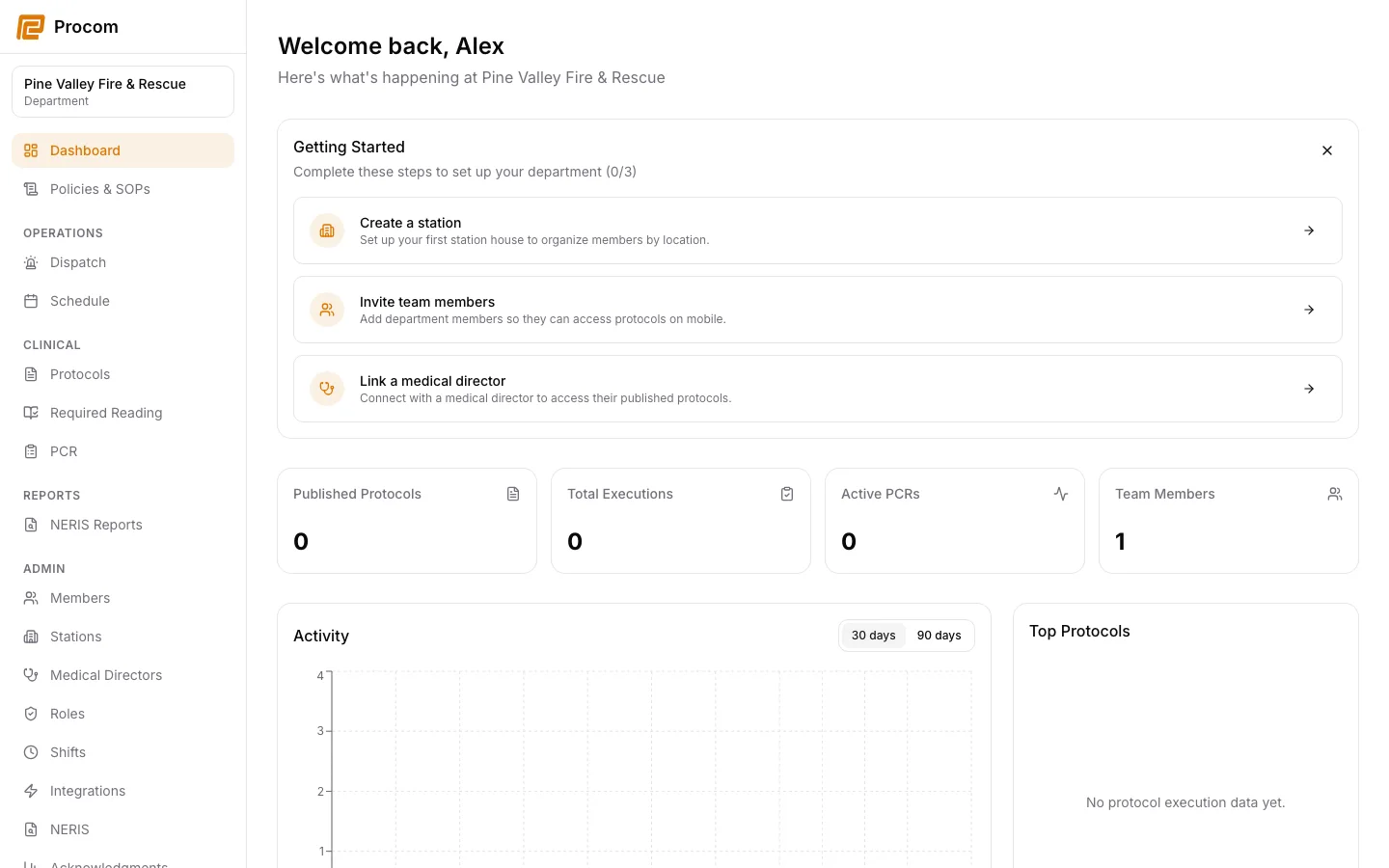Screen dimensions: 1389x868
Task: Dismiss the Getting Started panel
Action: coord(1327,150)
